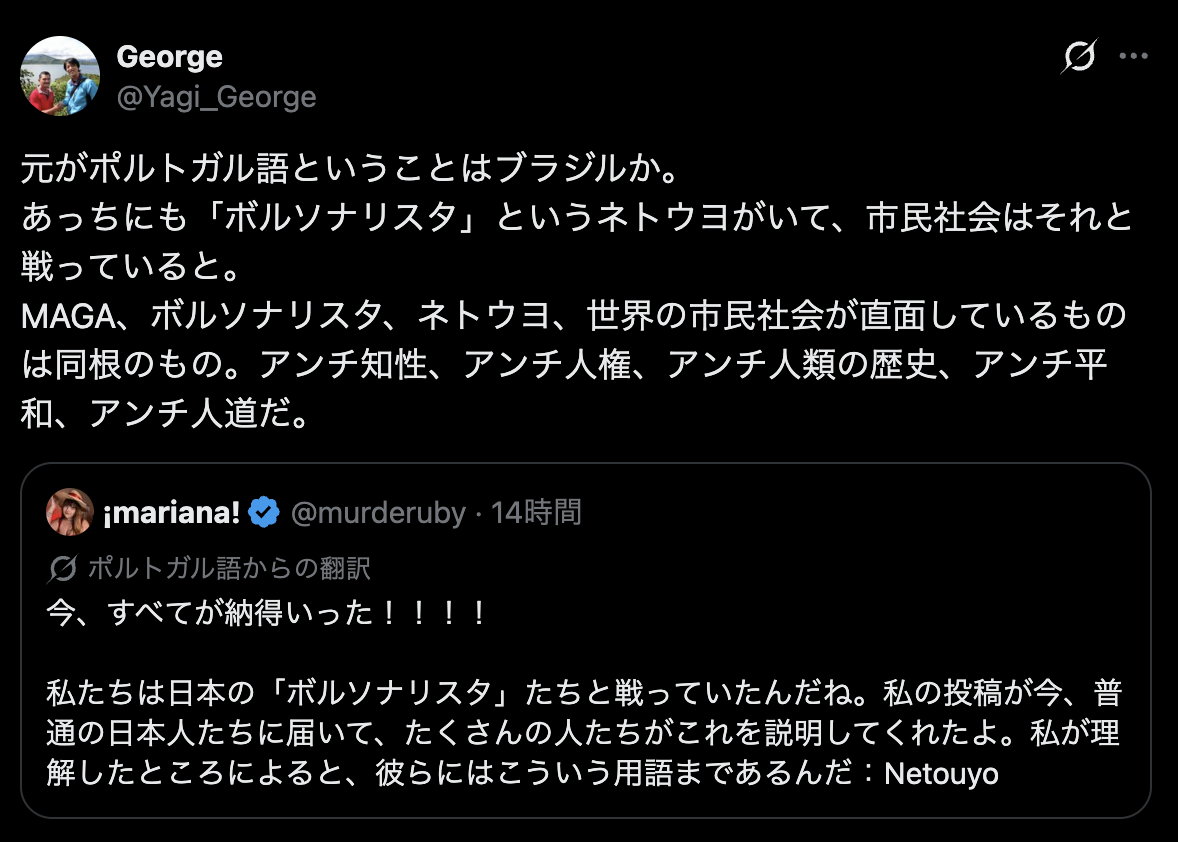The width and height of the screenshot is (1178, 842).
Task: Click 解したところによると in the quoted post
Action: 179,773
